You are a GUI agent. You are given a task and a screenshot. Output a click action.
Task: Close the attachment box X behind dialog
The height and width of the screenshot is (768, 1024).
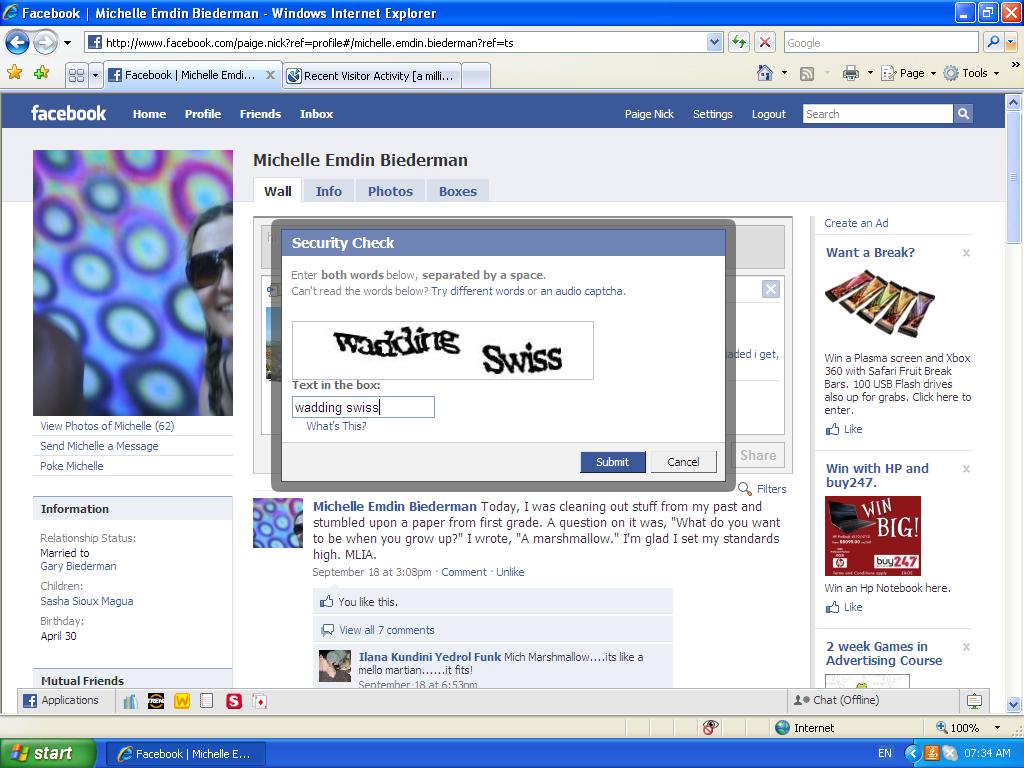[x=771, y=289]
